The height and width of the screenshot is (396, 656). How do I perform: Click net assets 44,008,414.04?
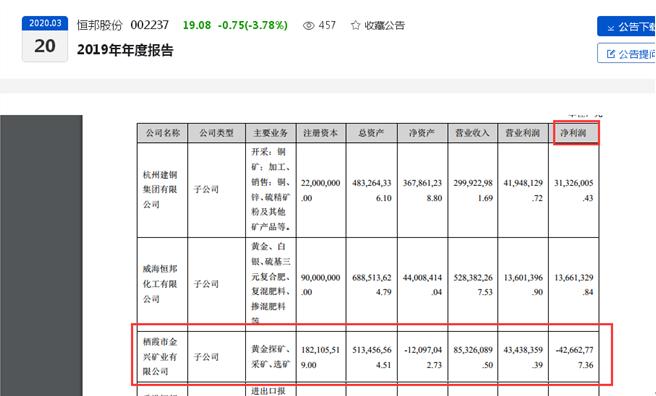coord(423,285)
